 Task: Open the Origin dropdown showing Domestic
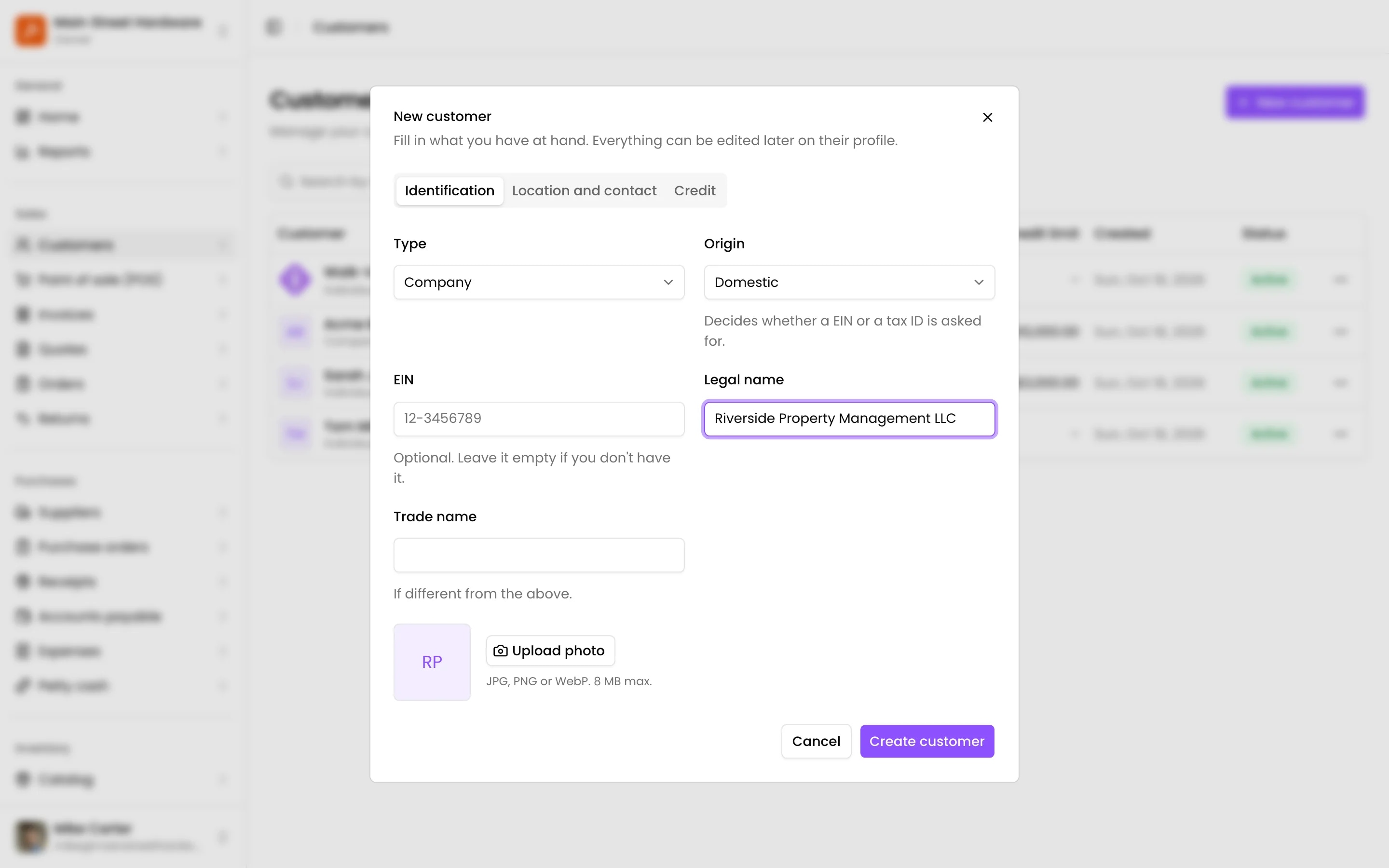pos(849,282)
